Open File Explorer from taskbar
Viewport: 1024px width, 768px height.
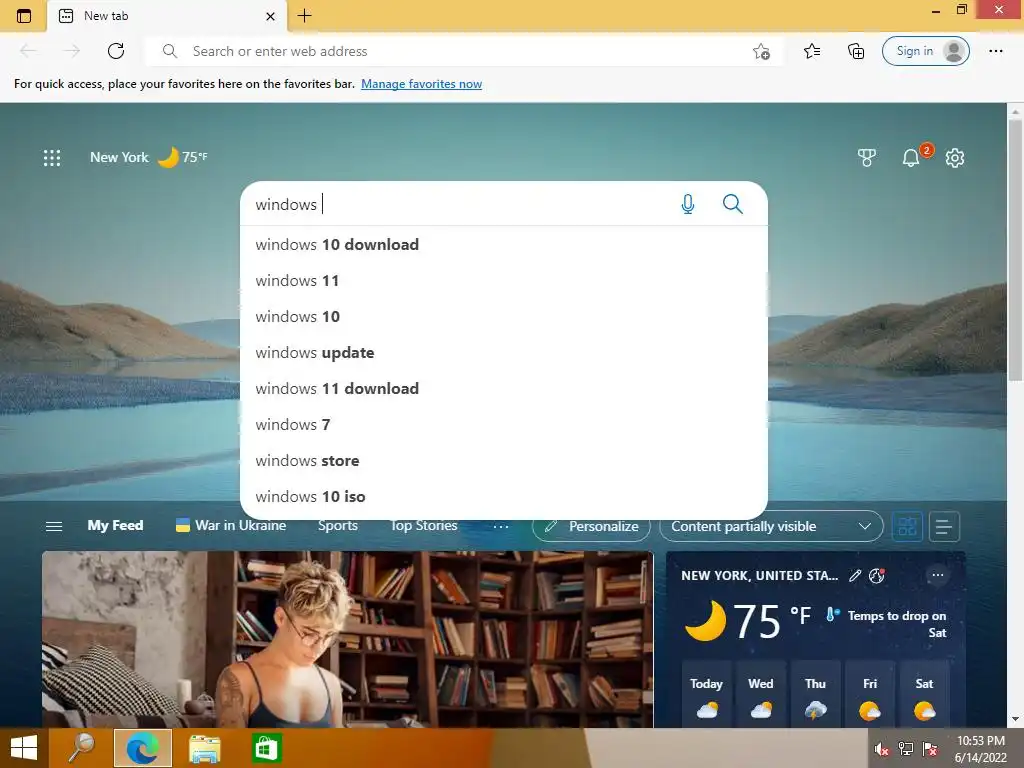(204, 748)
